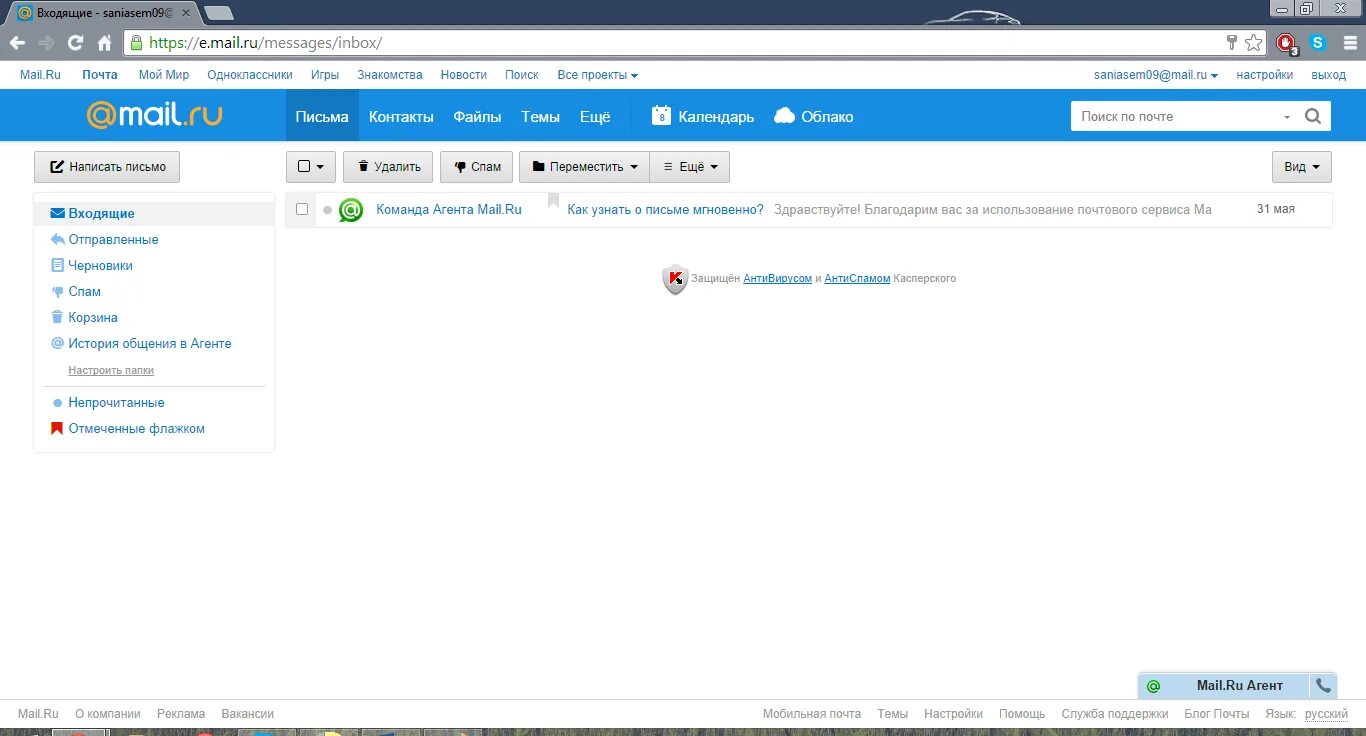Image resolution: width=1366 pixels, height=736 pixels.
Task: Open Одноклассники in the top bar
Action: point(250,75)
